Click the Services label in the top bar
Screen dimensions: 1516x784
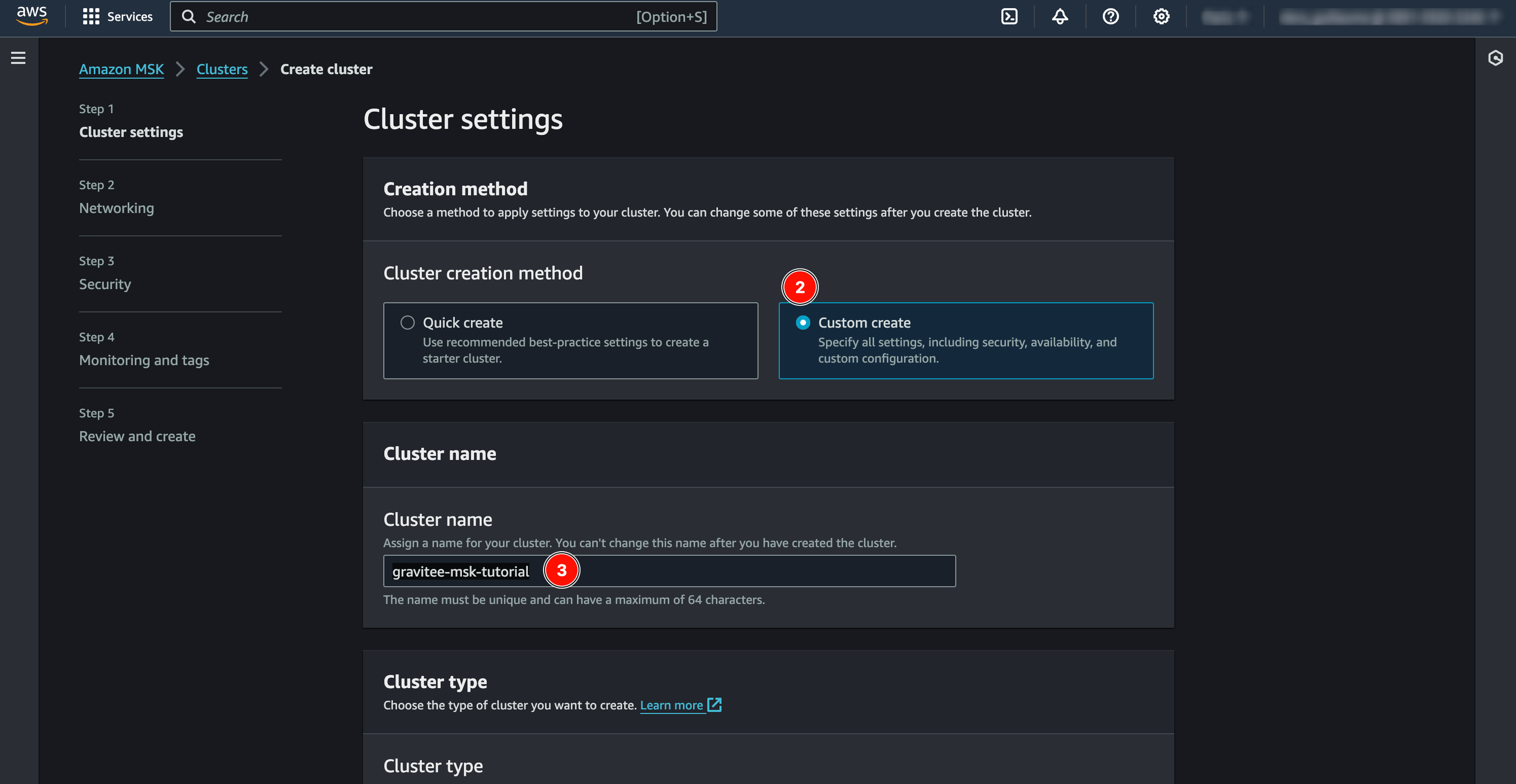[129, 16]
